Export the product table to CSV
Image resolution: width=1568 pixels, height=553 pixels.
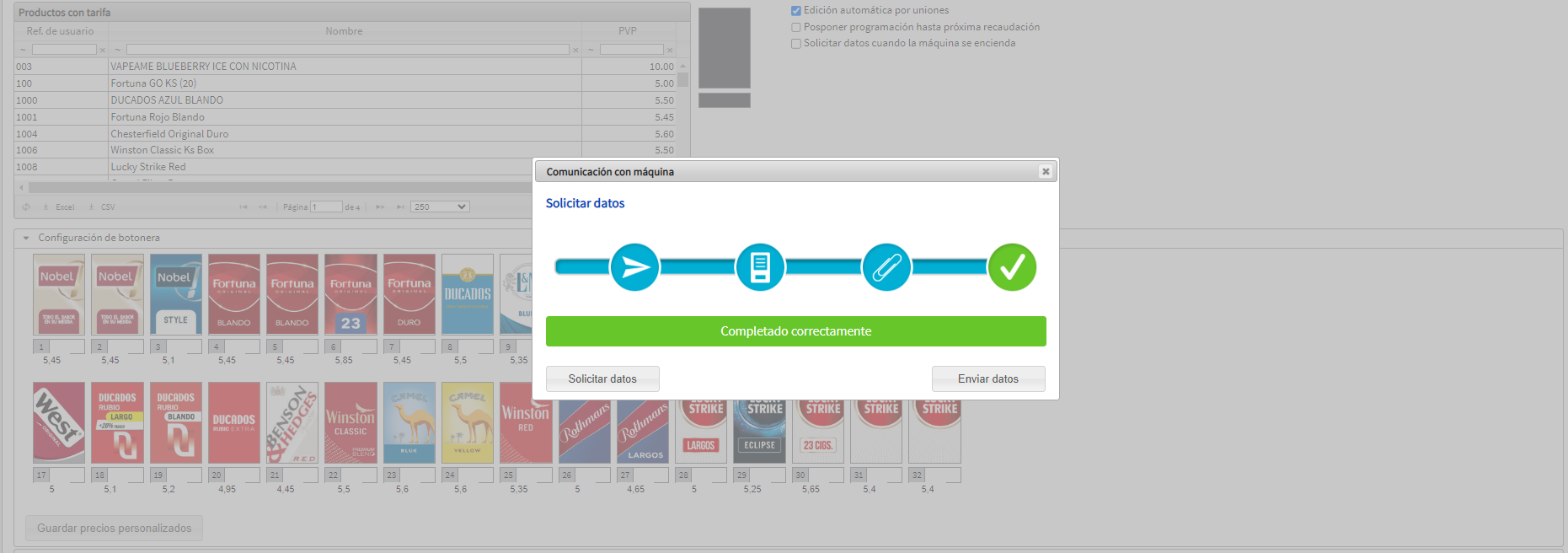point(102,207)
